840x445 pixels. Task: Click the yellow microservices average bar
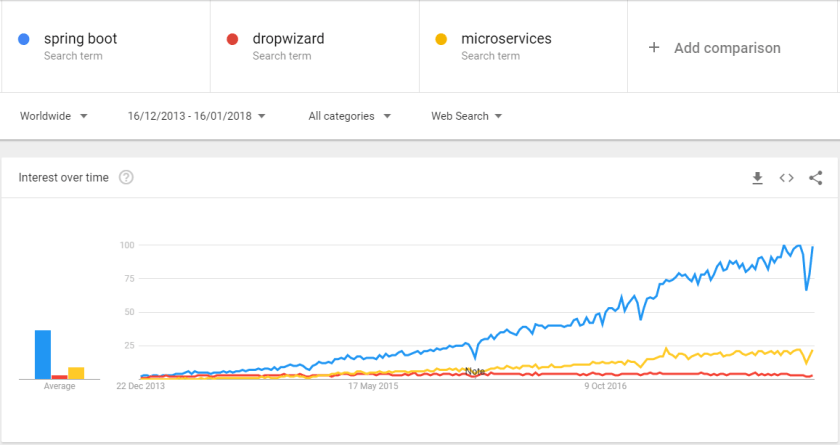pyautogui.click(x=76, y=373)
